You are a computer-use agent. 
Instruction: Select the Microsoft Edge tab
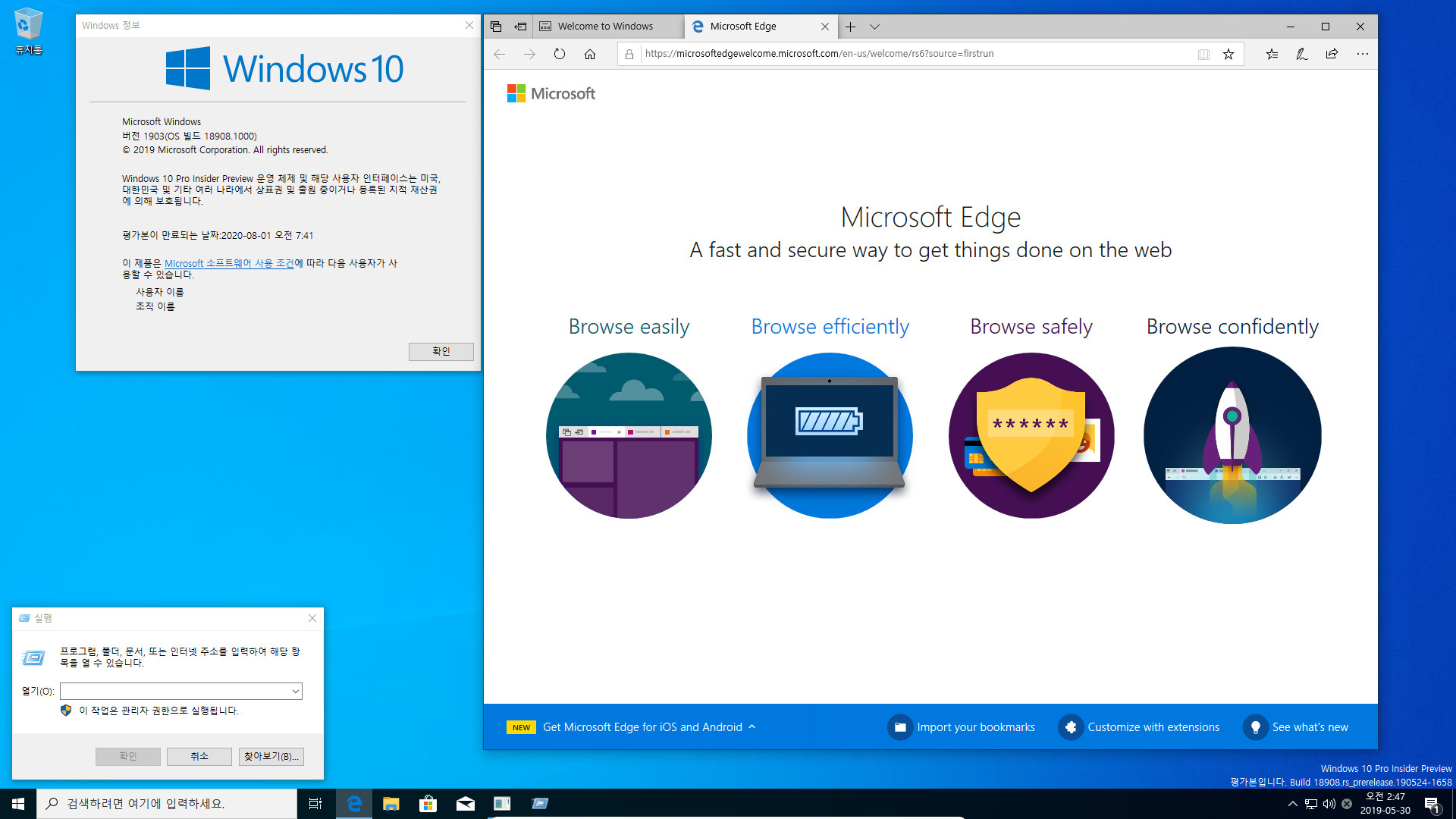[761, 27]
